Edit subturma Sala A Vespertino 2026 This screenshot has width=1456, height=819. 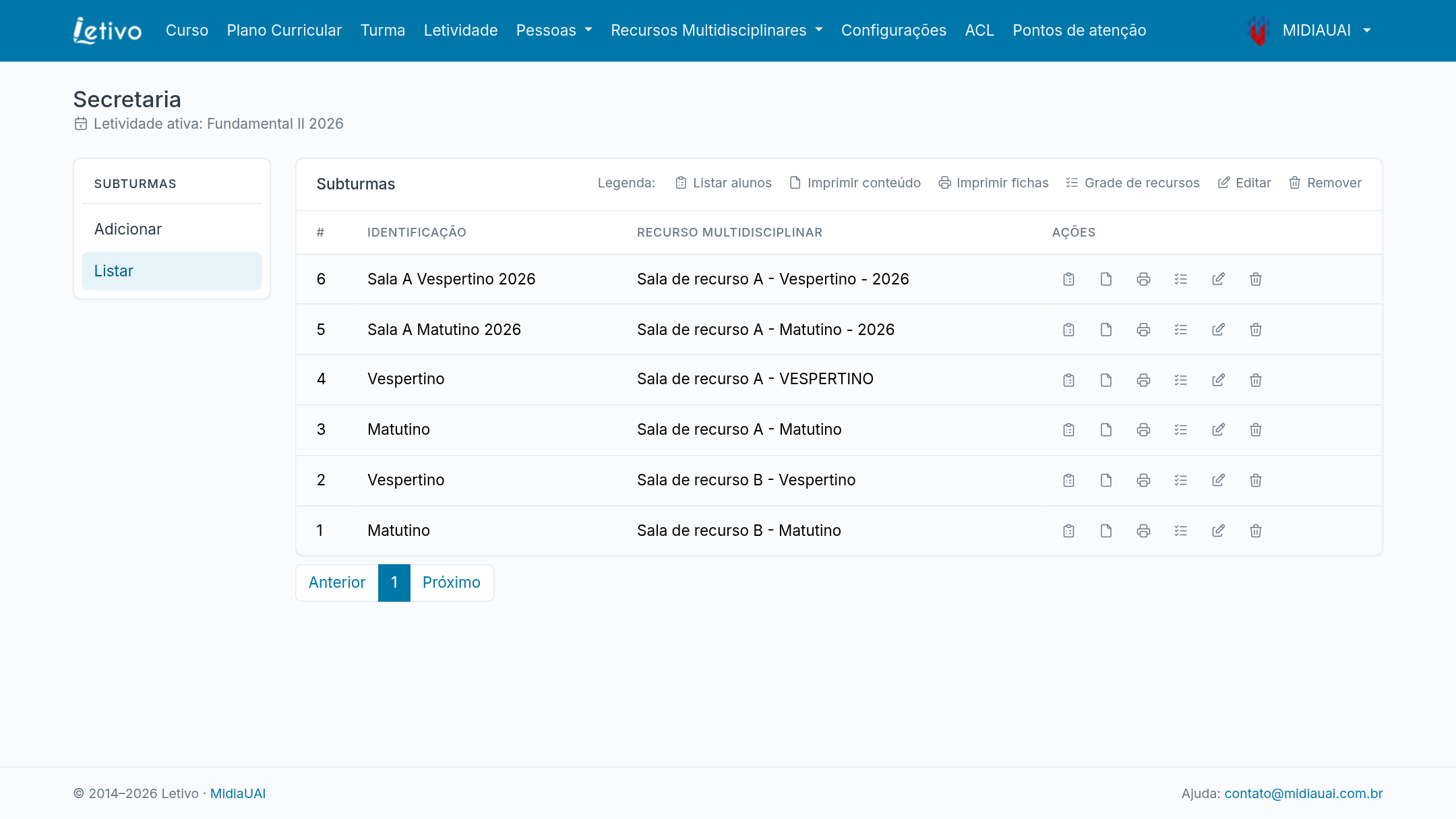1218,279
